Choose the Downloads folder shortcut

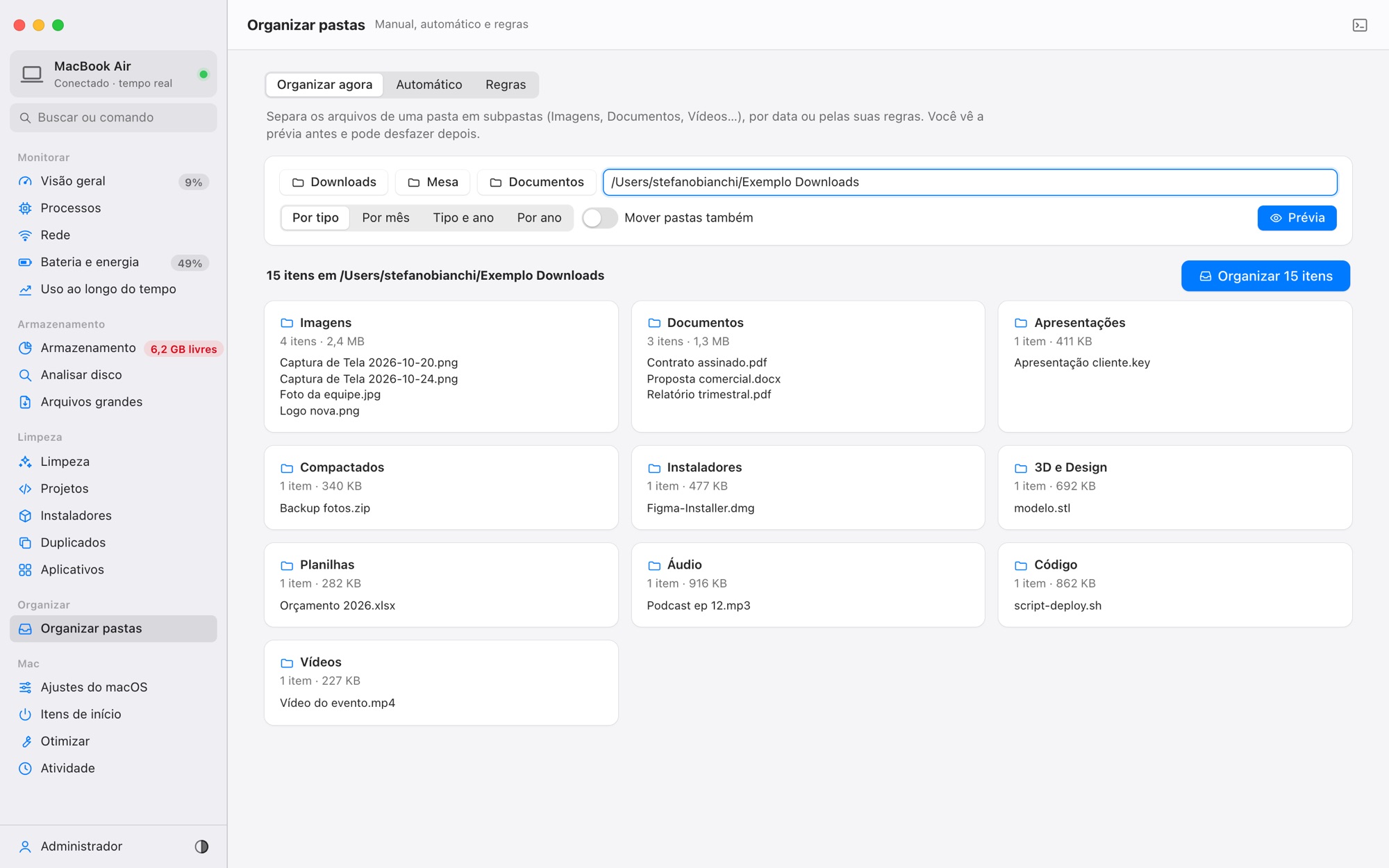334,182
